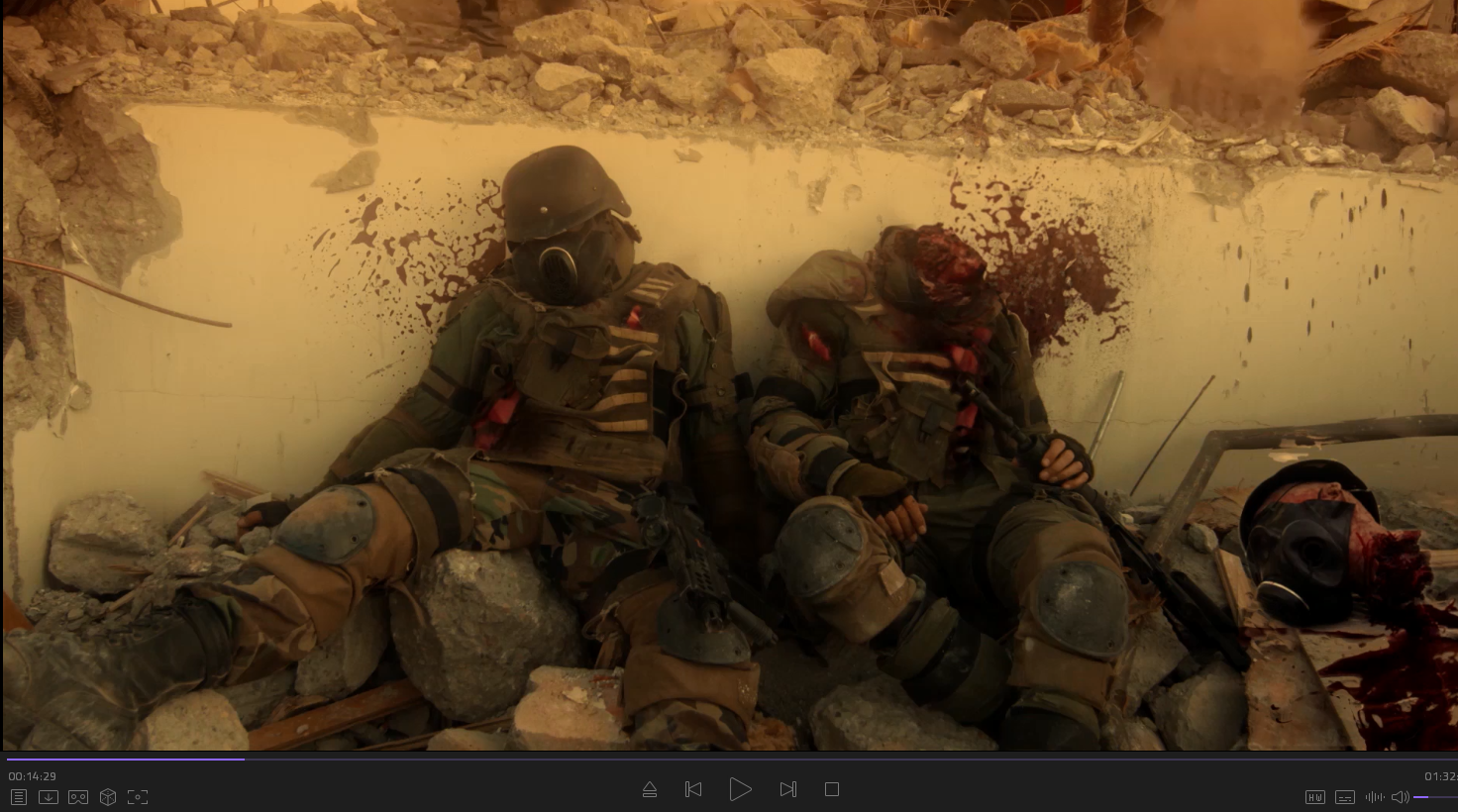
Task: Click the 00:14:29 elapsed time label
Action: [x=32, y=776]
